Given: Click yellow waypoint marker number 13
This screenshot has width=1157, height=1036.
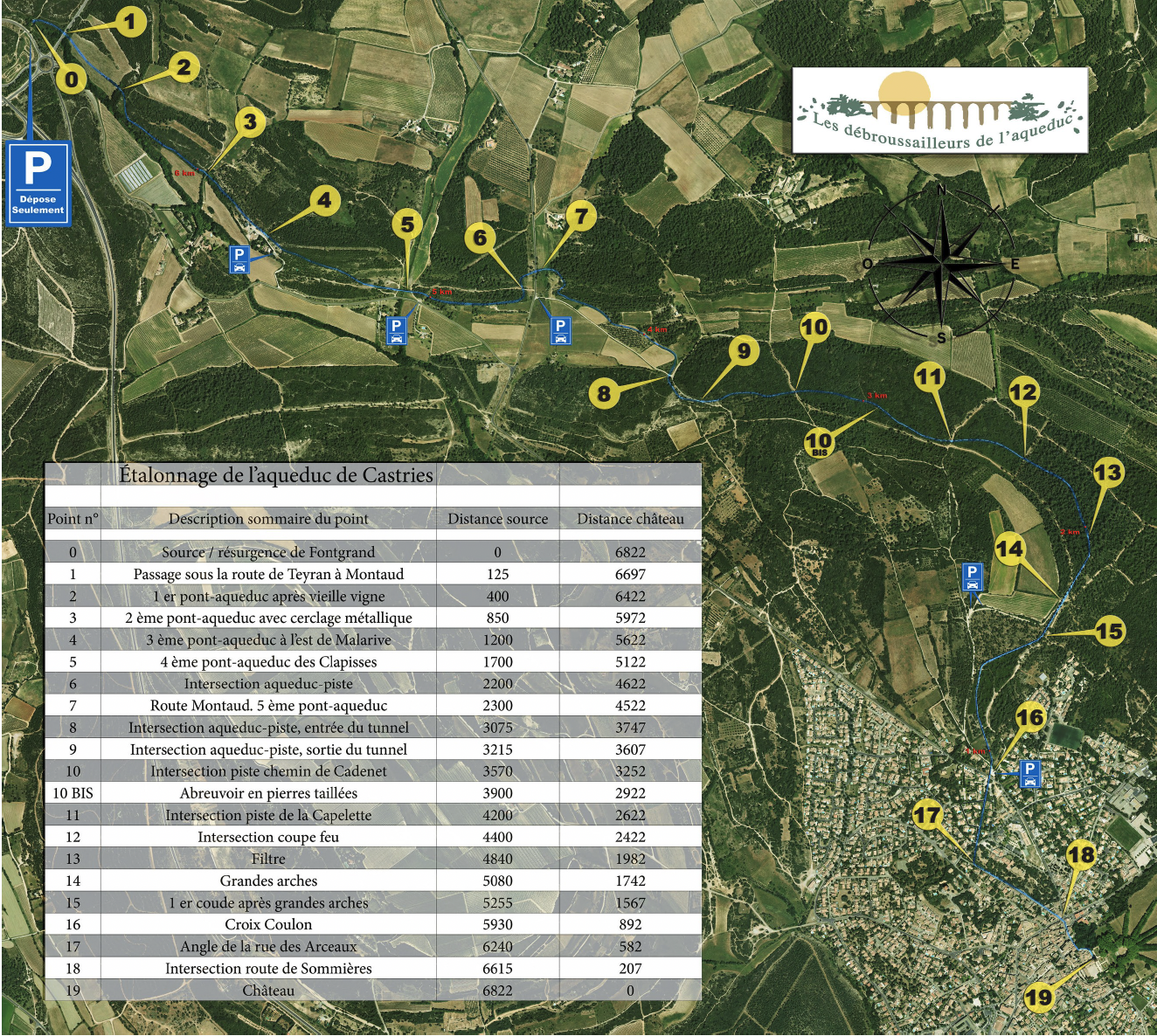Looking at the screenshot, I should point(1107,473).
